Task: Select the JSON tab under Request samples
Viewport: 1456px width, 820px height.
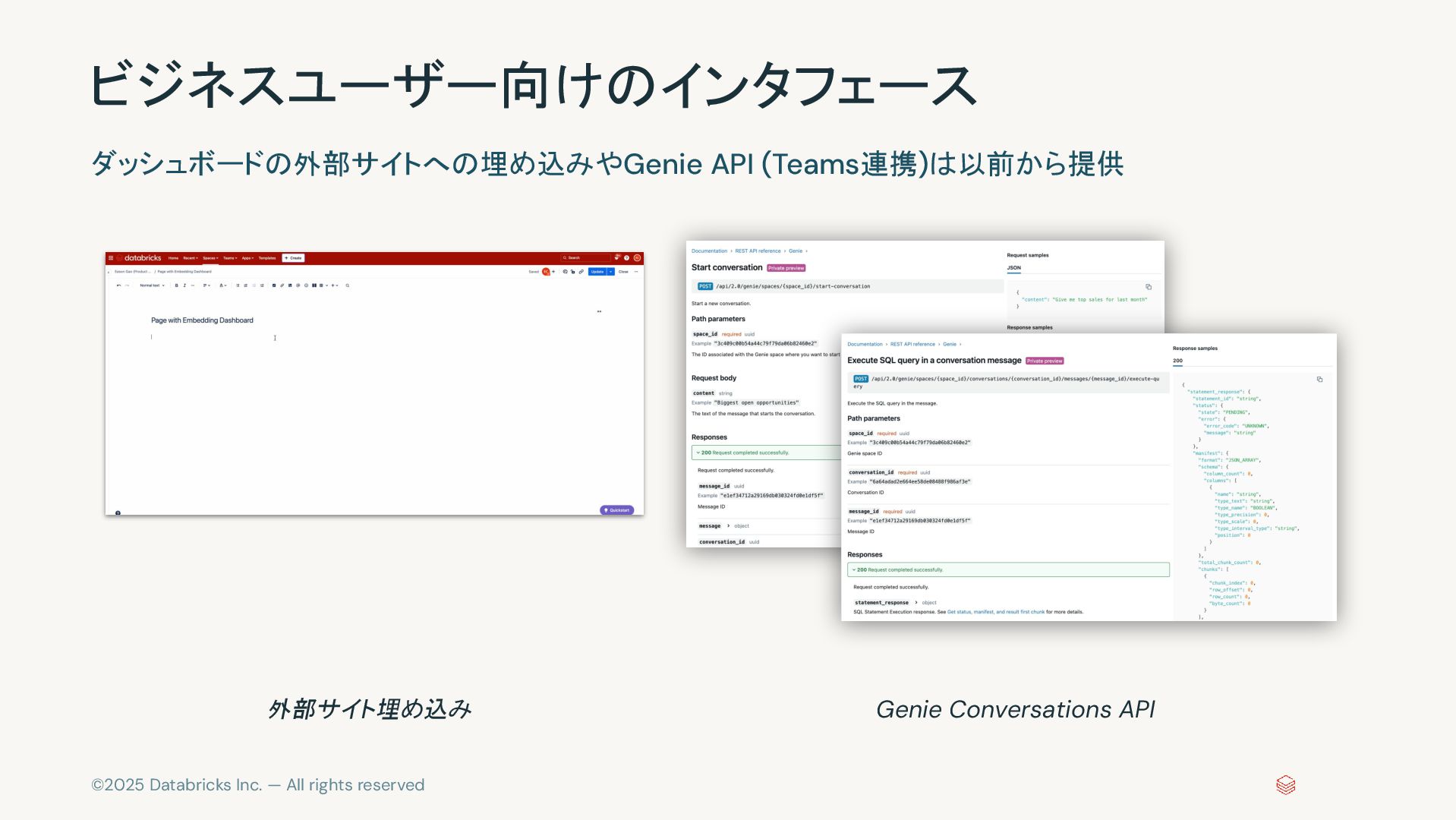Action: tap(1014, 268)
